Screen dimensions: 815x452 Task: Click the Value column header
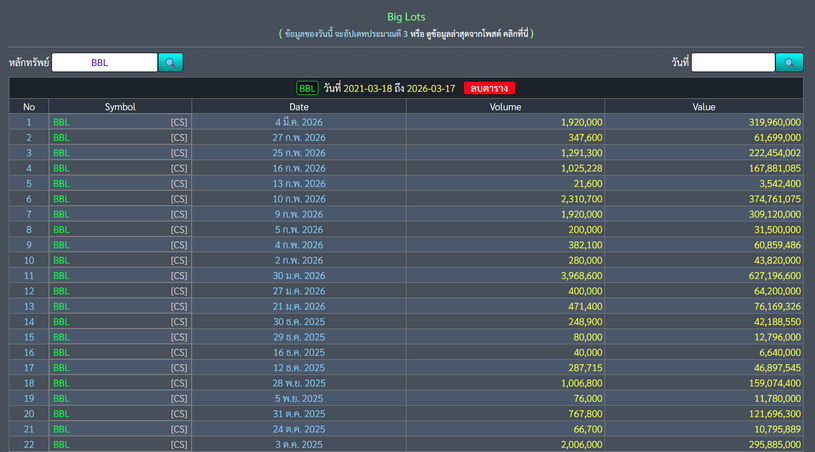pyautogui.click(x=704, y=107)
